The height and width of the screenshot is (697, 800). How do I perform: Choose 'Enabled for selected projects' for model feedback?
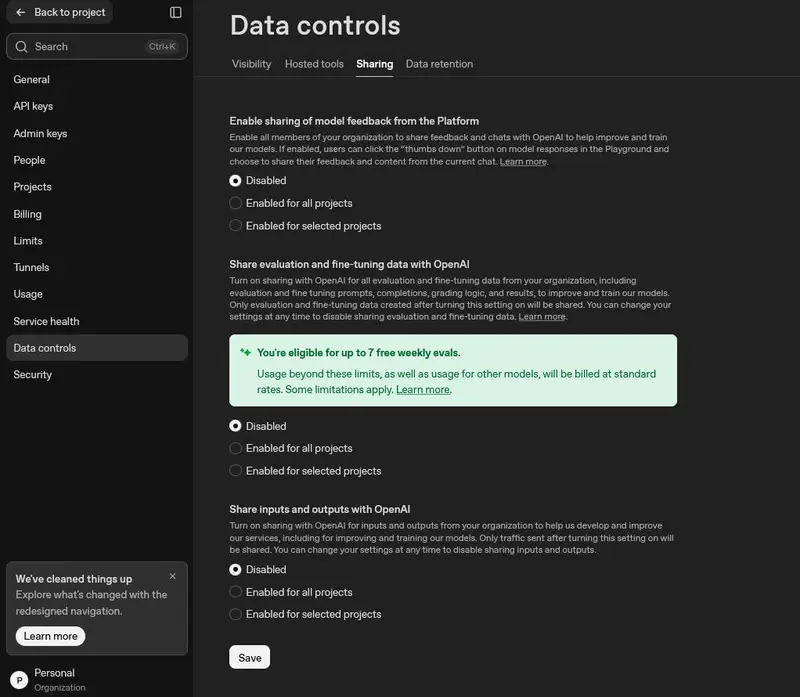(x=235, y=226)
